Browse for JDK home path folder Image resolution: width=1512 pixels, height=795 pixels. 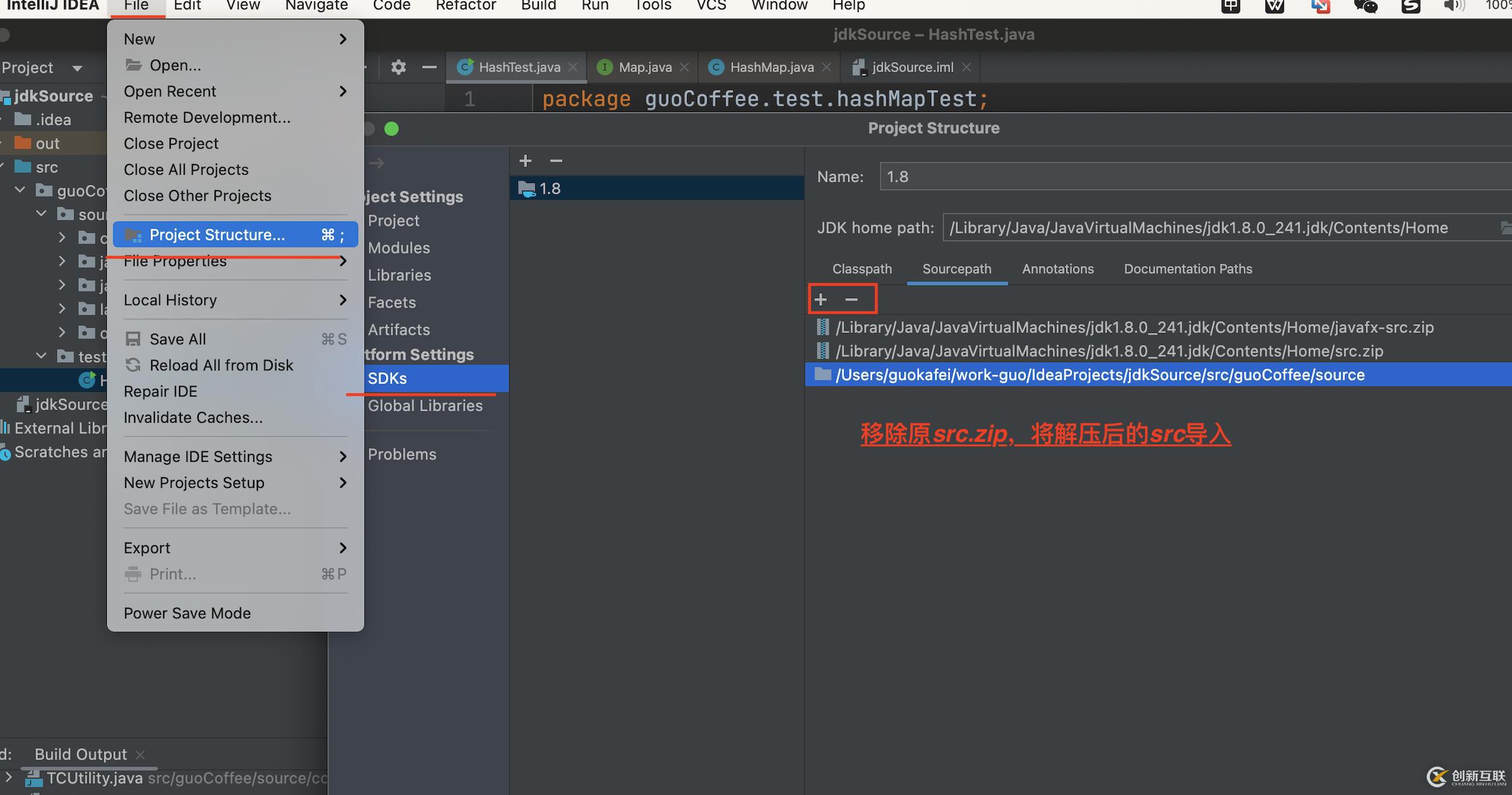[1506, 228]
